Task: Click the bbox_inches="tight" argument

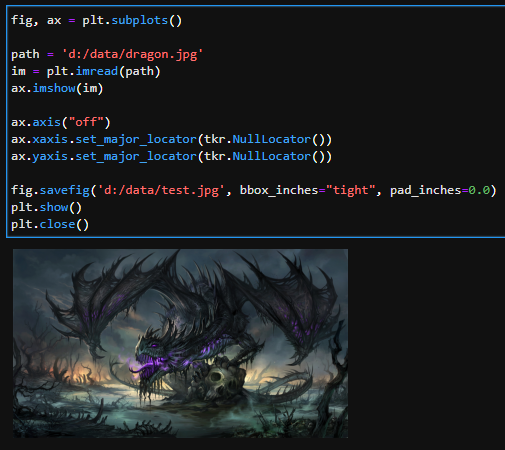Action: click(x=307, y=190)
